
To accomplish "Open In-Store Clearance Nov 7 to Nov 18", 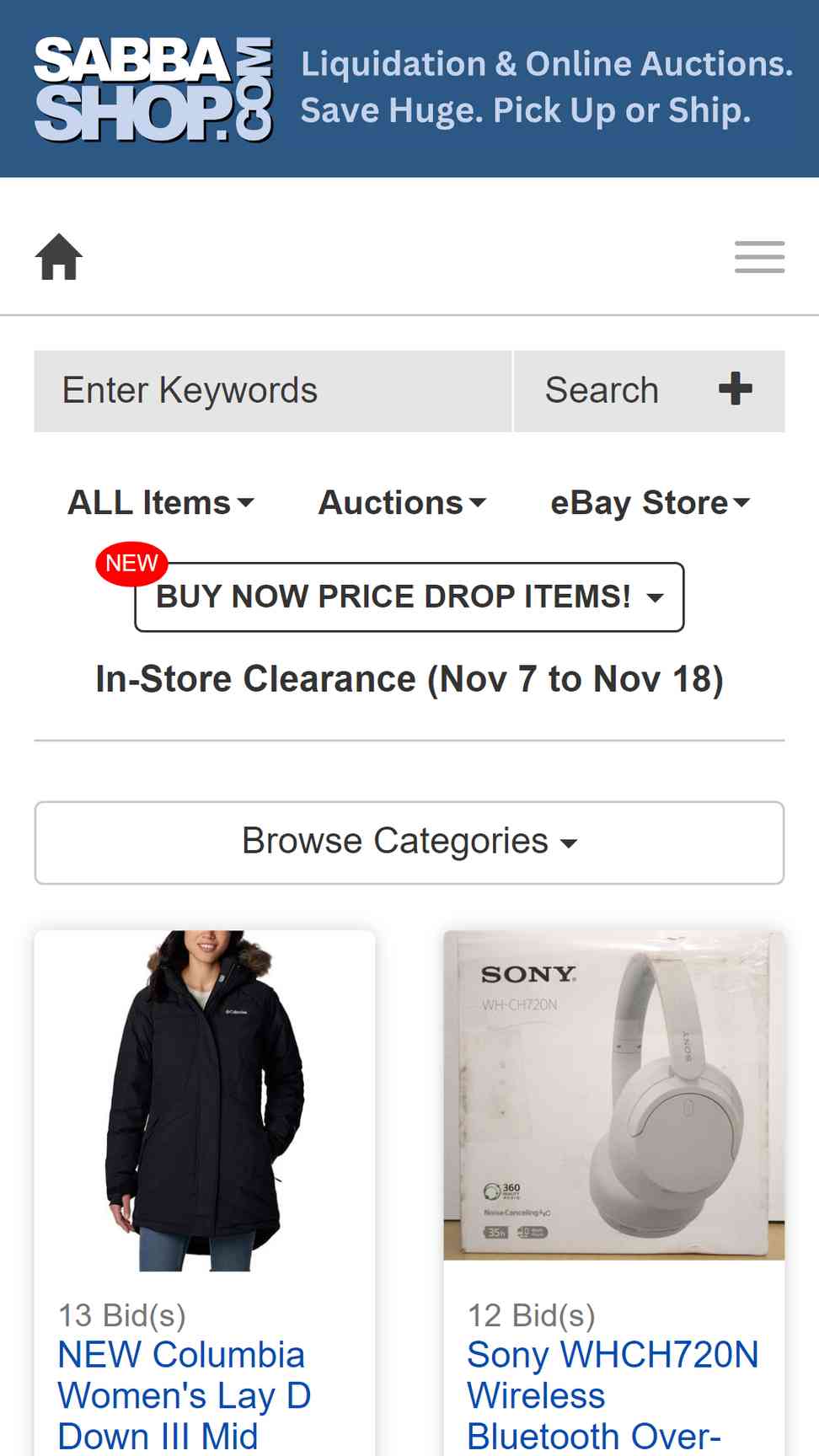I will tap(409, 679).
